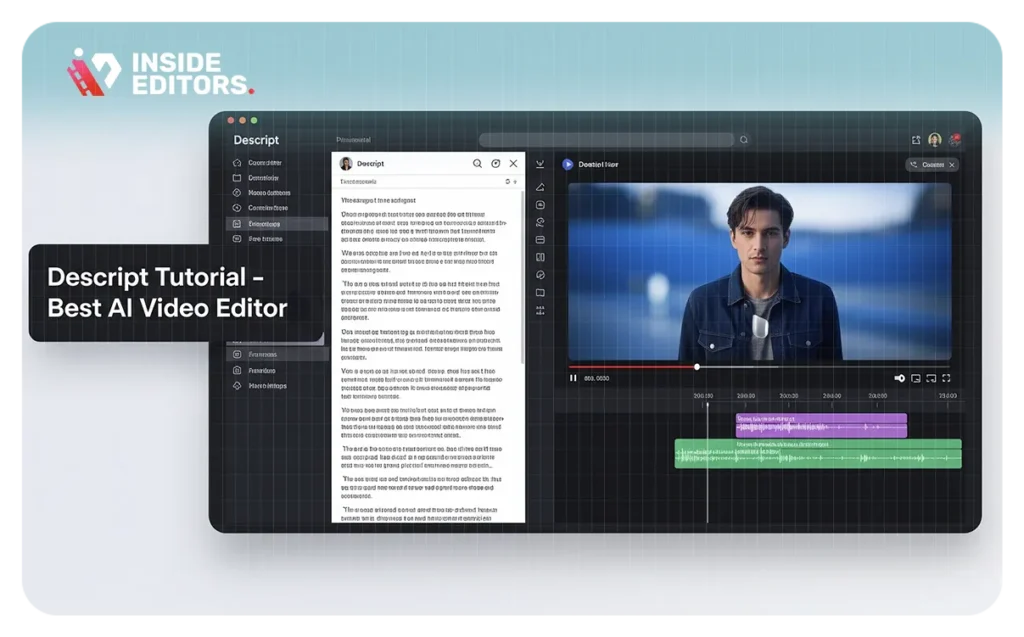Open the folder icon row in sidebar

pos(276,178)
